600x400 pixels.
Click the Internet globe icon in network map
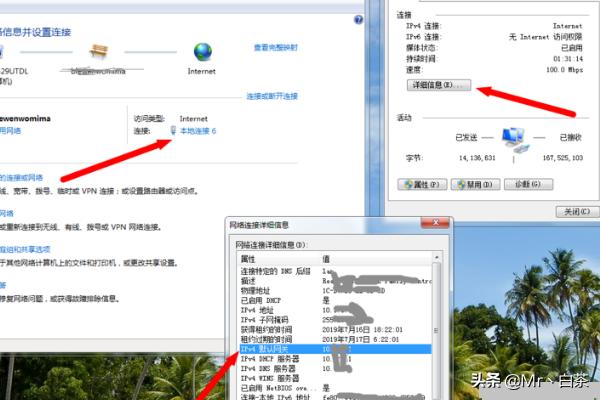pos(202,52)
